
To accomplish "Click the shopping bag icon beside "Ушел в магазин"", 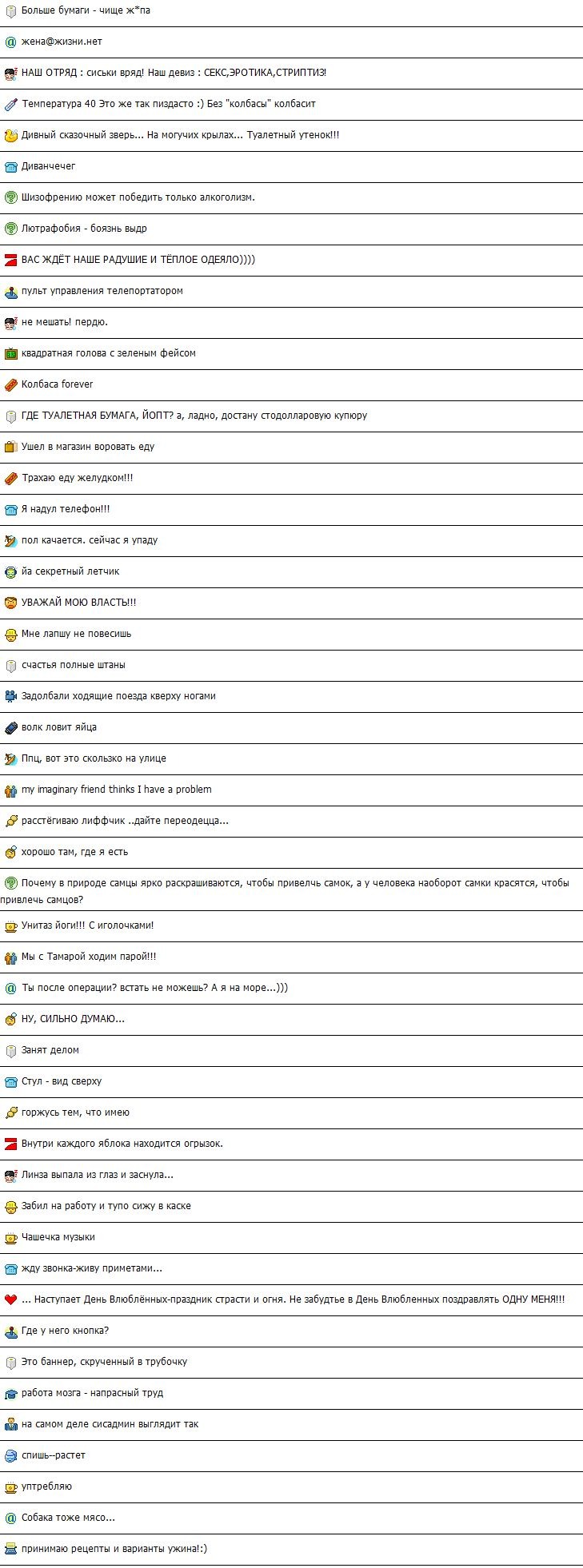I will pyautogui.click(x=10, y=447).
